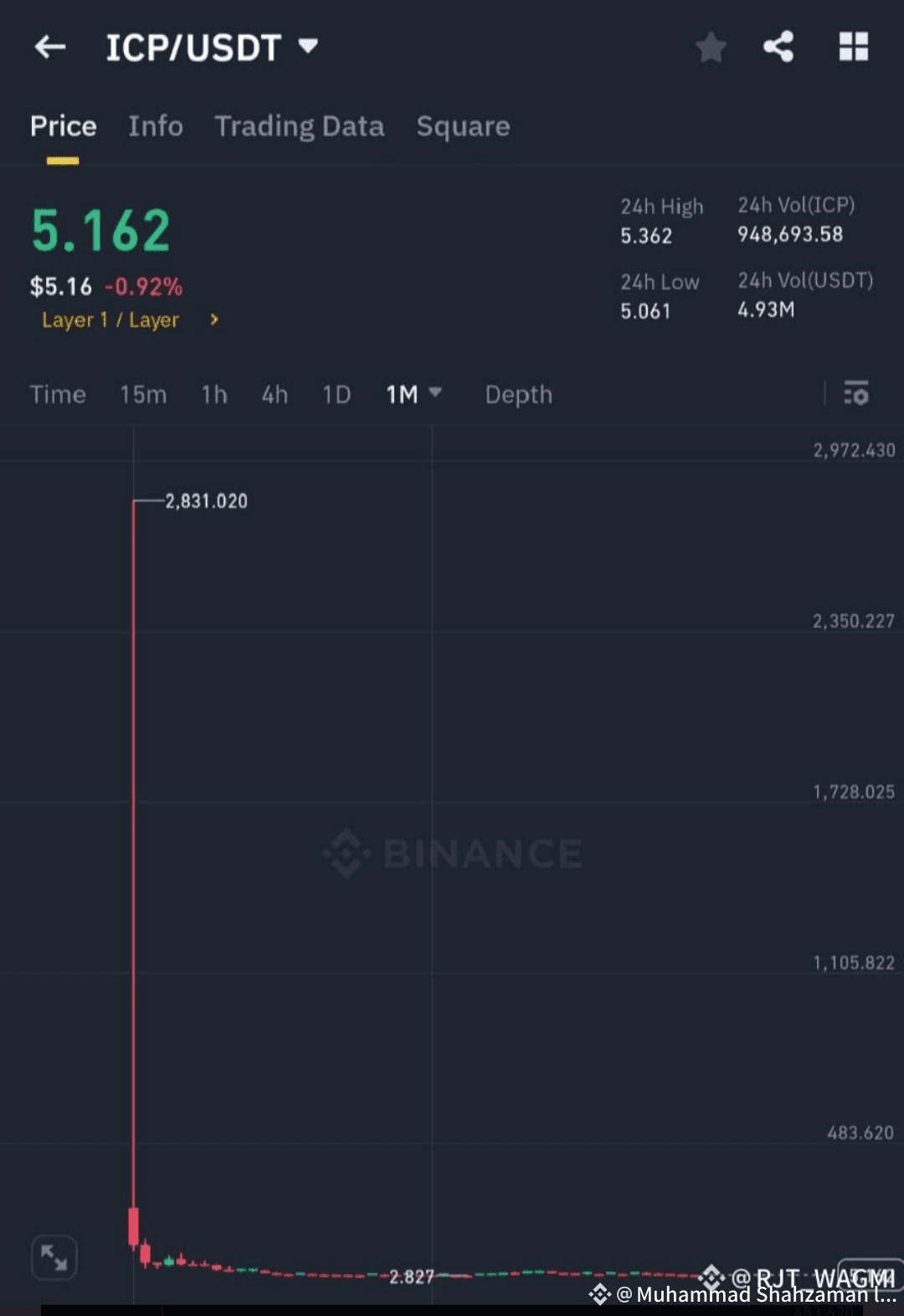The image size is (904, 1316).
Task: Add ICP/USDT to favorites with star
Action: click(711, 48)
